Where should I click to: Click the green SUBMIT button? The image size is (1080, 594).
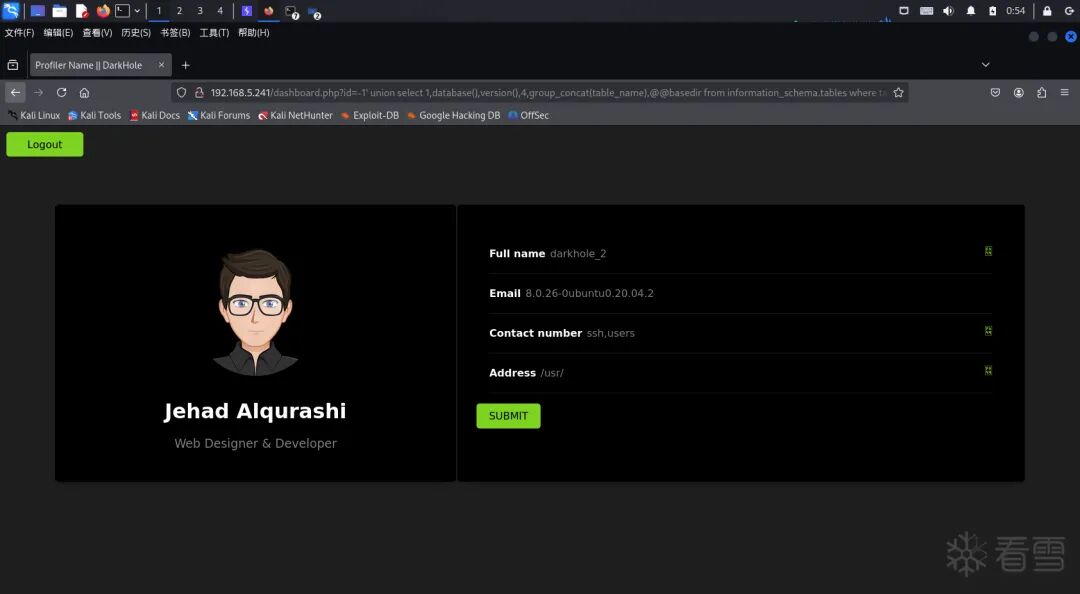508,416
